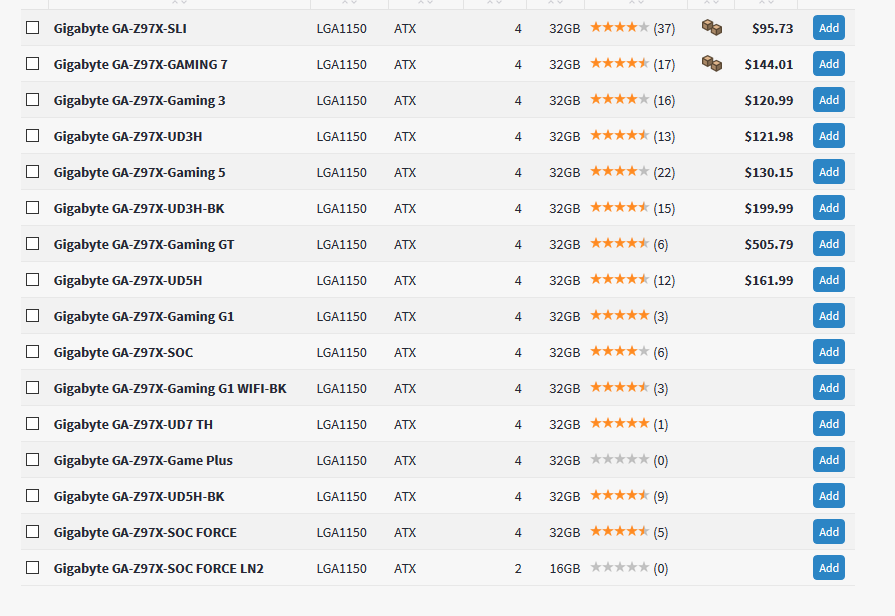Viewport: 895px width, 616px height.
Task: Open Gigabyte GA-Z97X-UD3H priced at $121.98
Action: pyautogui.click(x=128, y=136)
